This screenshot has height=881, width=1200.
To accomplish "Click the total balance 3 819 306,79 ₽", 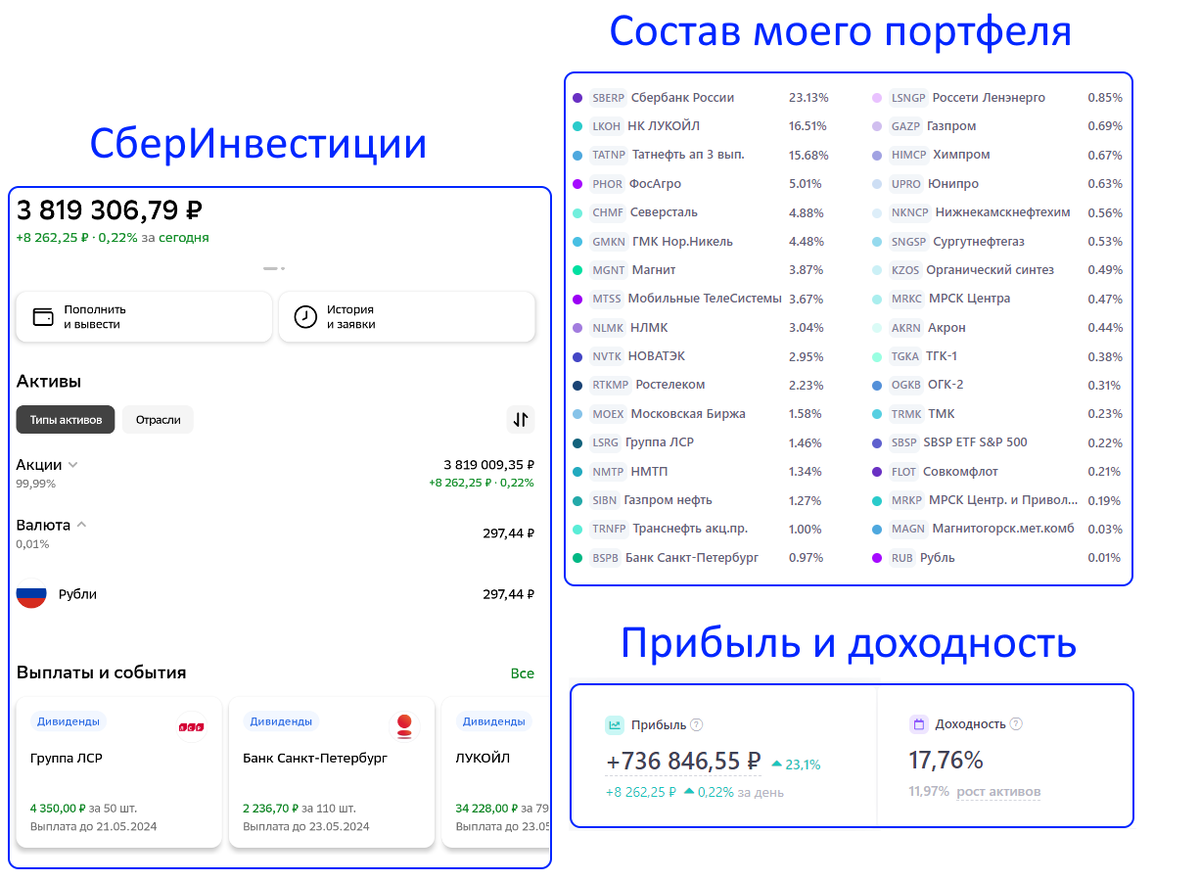I will 110,211.
